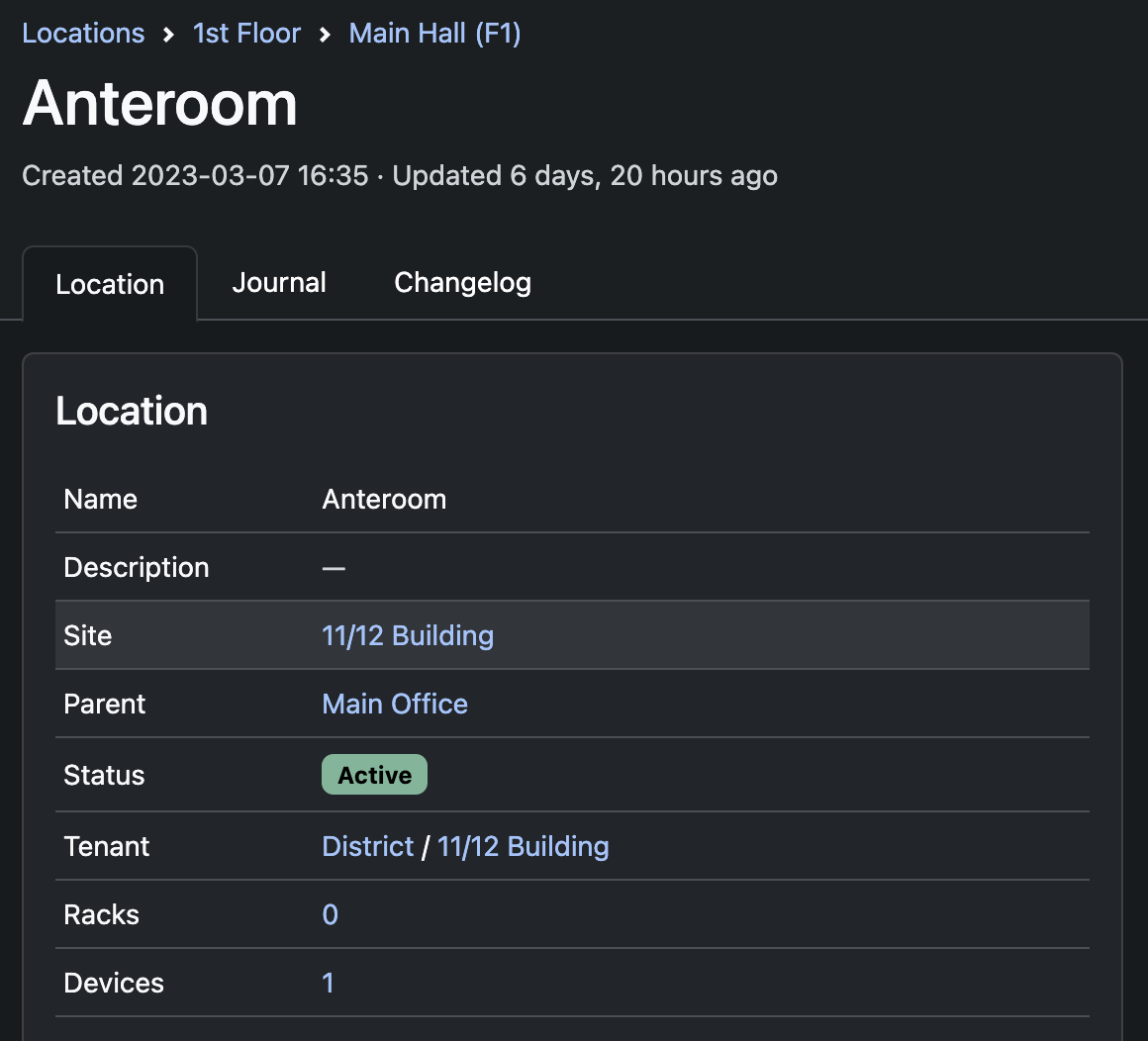Open the Locations breadcrumb link

(82, 33)
